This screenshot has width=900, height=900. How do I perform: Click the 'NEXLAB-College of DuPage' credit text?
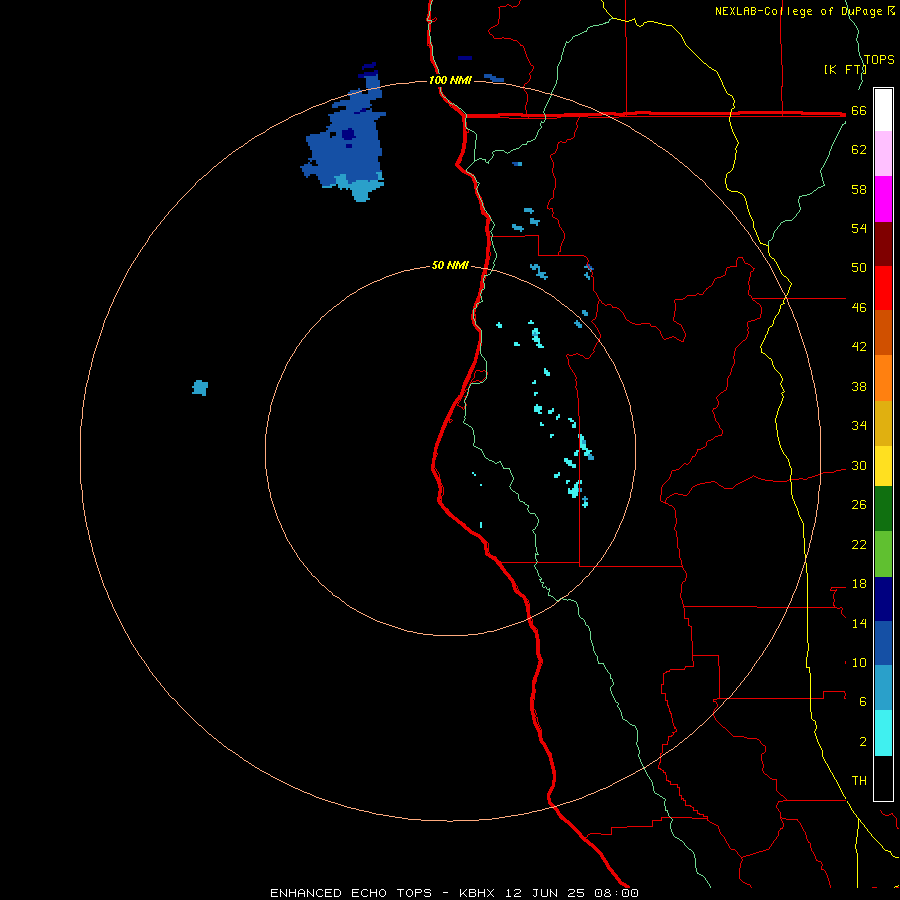(798, 11)
